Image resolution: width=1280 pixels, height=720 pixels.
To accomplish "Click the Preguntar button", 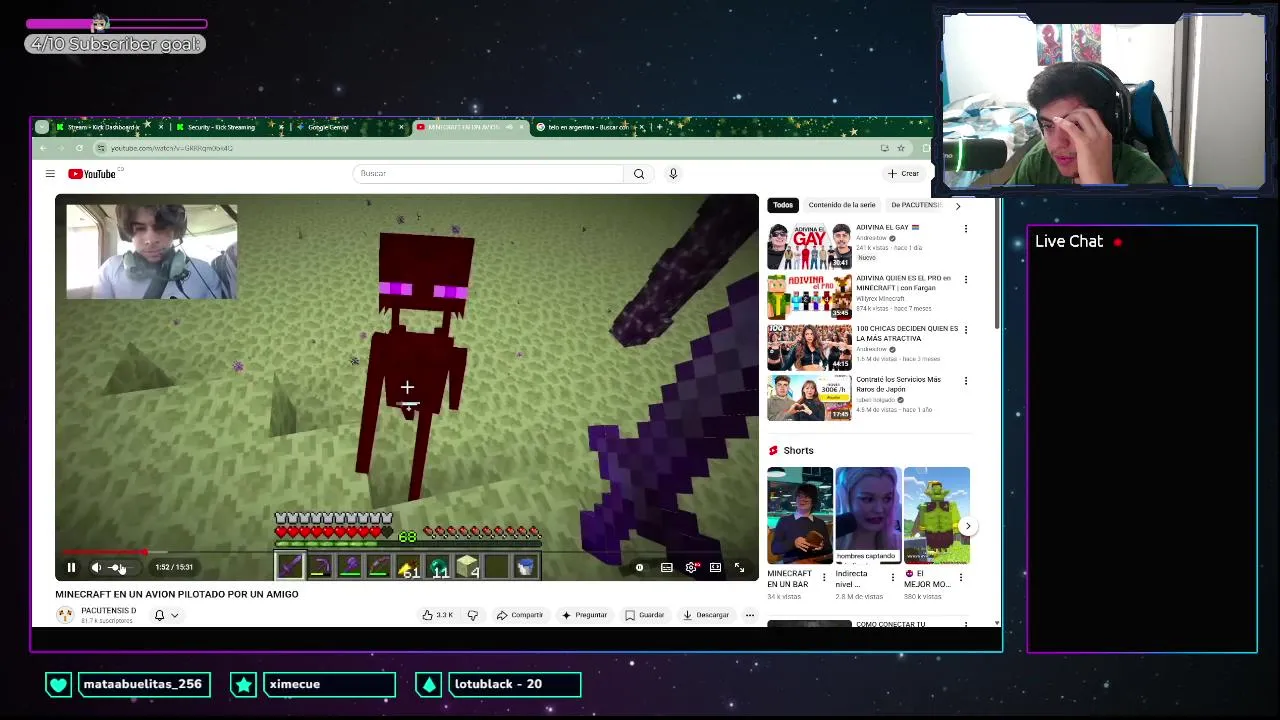I will point(585,615).
